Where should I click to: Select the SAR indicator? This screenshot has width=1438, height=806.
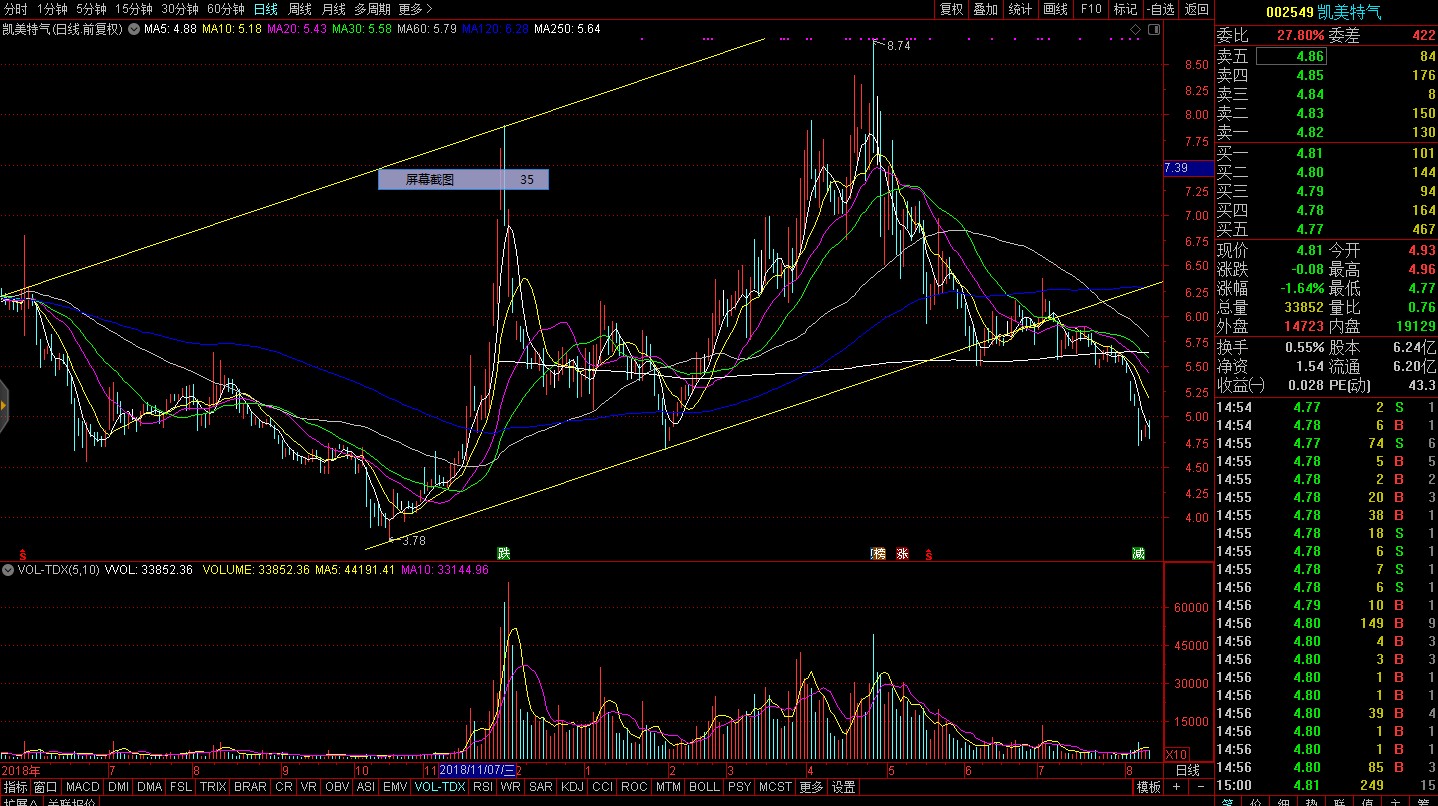coord(540,787)
